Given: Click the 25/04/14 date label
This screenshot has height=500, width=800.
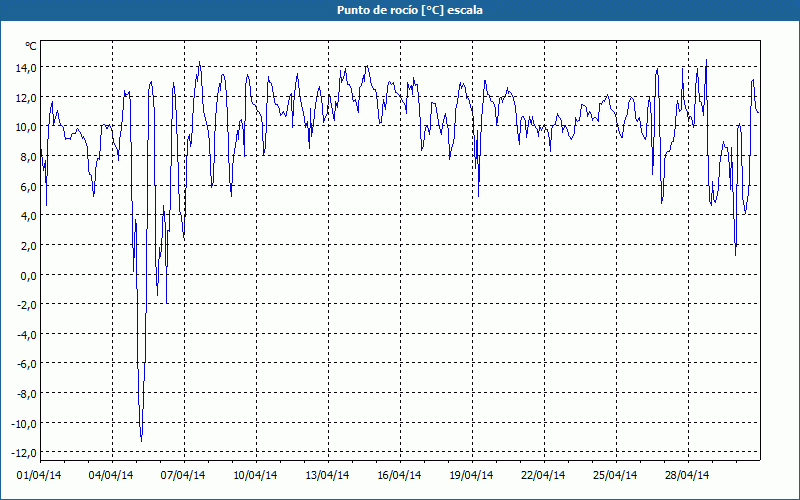Looking at the screenshot, I should click(615, 475).
